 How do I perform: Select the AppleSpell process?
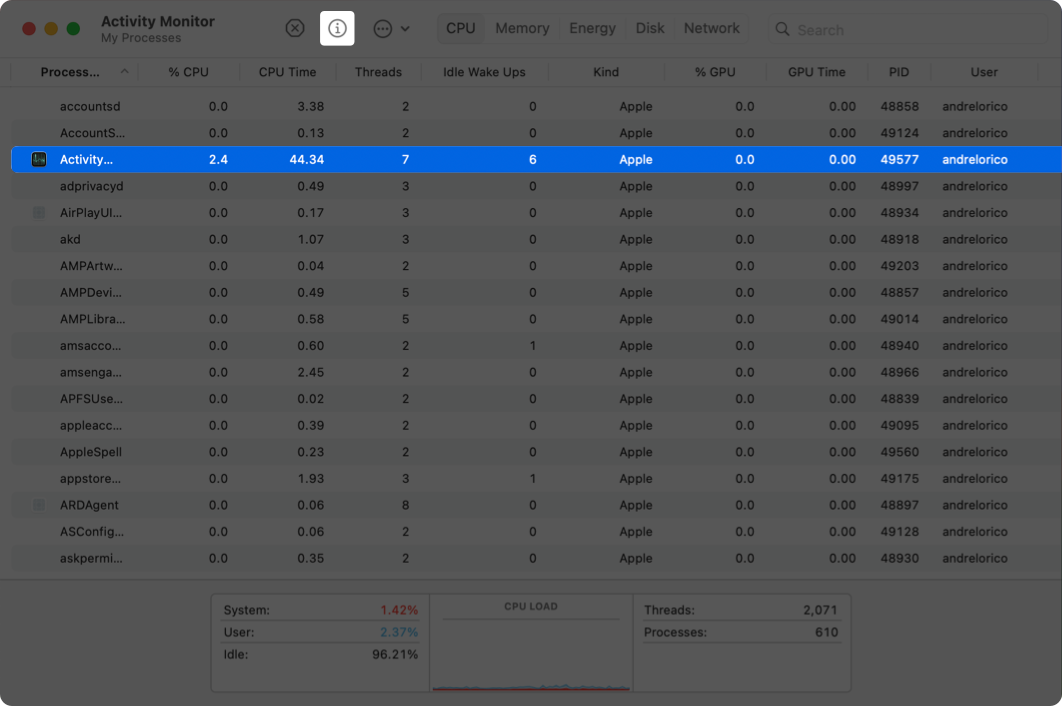(x=91, y=452)
